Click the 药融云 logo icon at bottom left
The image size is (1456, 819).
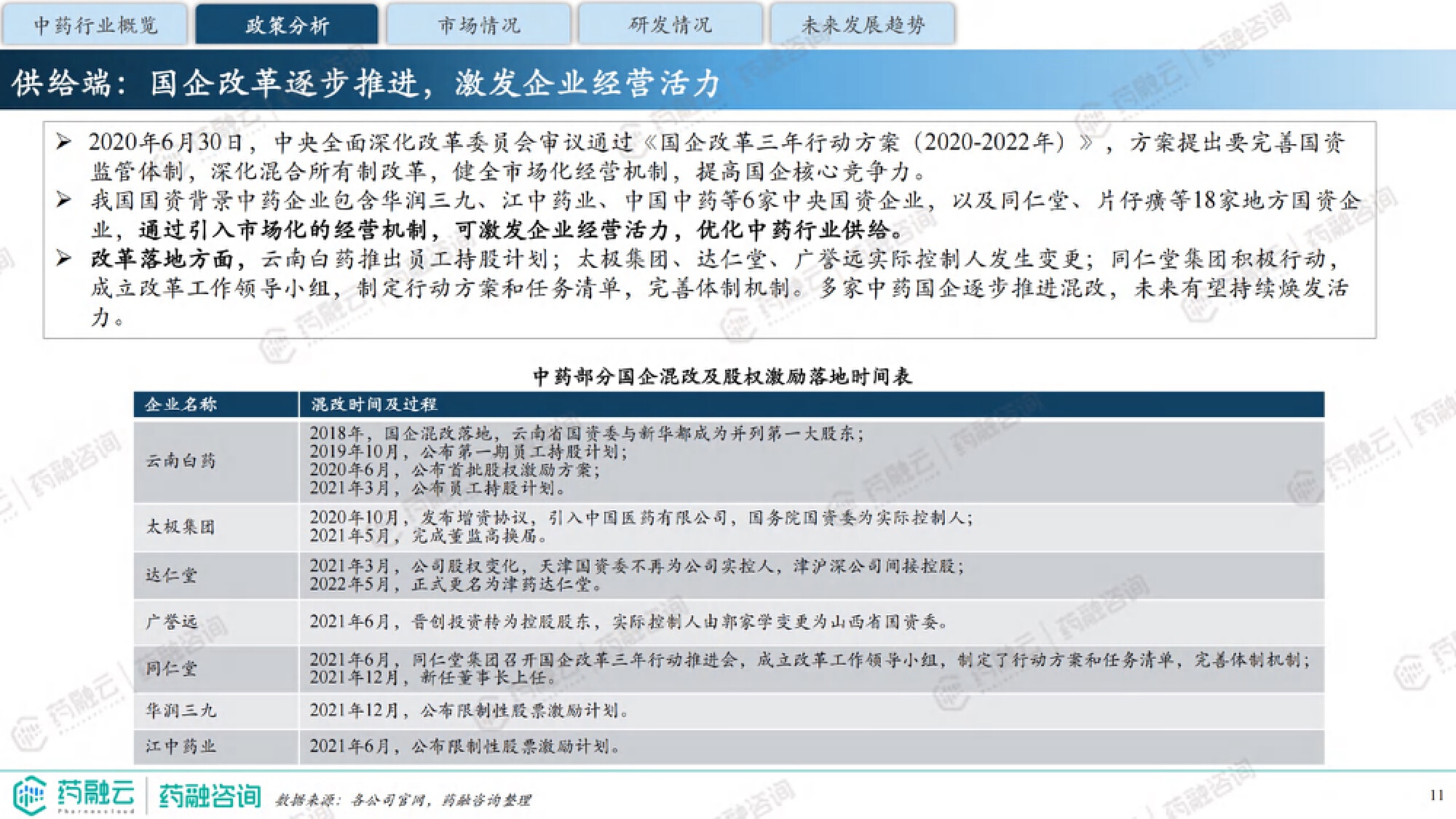30,795
